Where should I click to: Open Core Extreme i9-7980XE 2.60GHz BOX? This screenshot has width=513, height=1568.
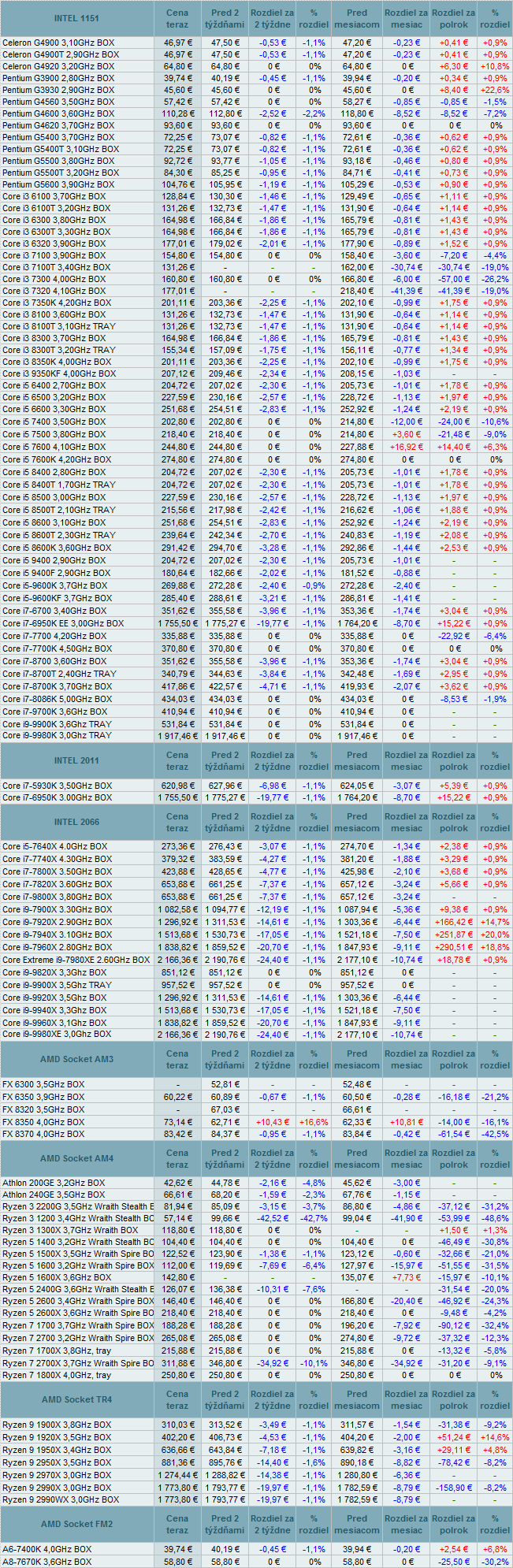(76, 960)
